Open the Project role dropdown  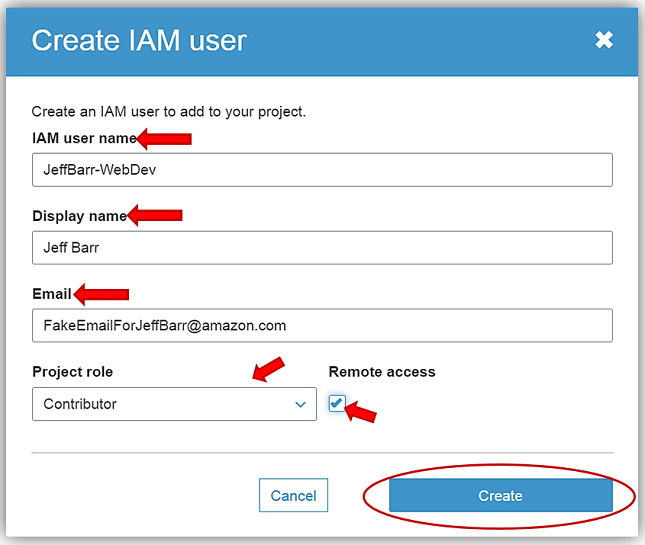click(174, 404)
